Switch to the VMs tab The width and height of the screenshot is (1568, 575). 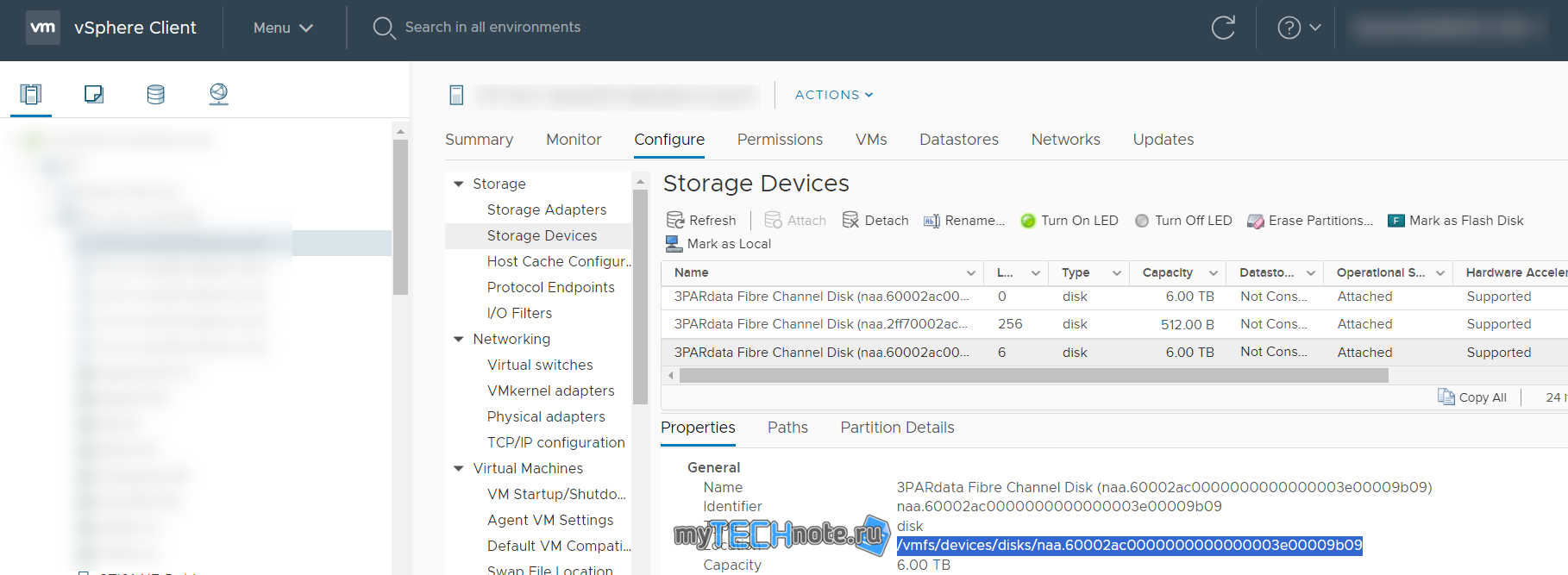click(x=871, y=140)
